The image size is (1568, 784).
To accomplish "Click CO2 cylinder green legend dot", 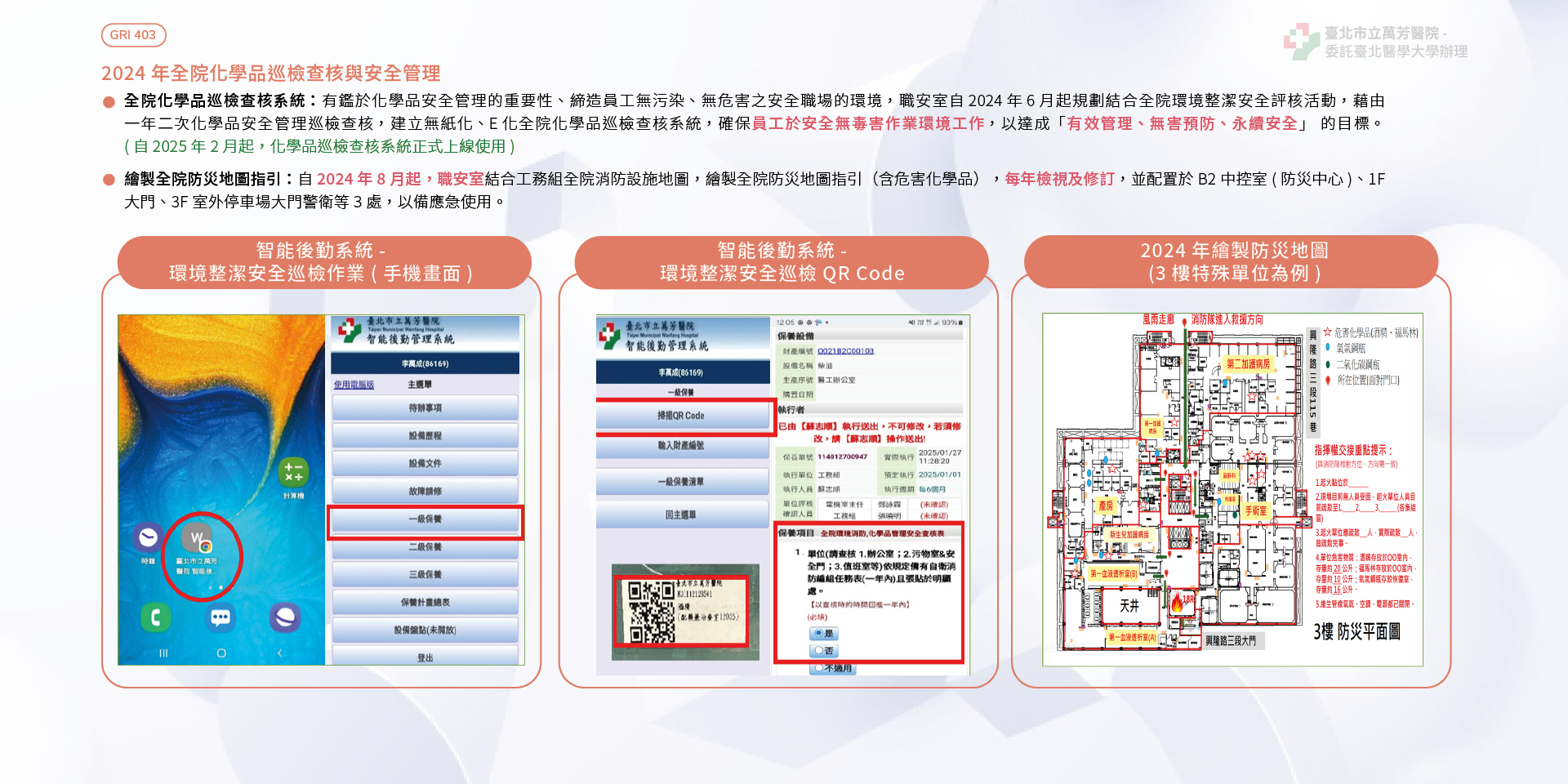I will [x=1328, y=364].
